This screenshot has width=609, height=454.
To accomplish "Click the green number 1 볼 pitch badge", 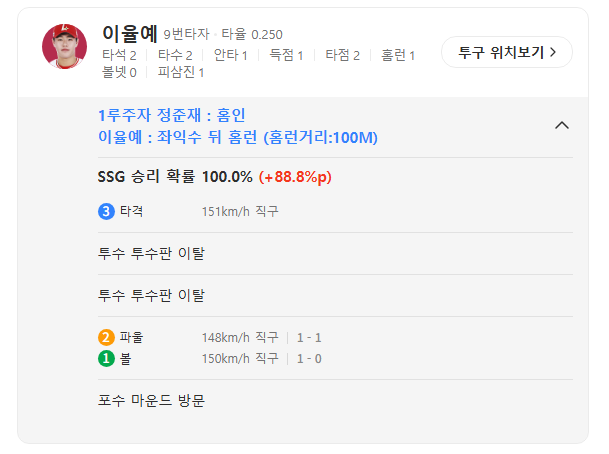I will pyautogui.click(x=106, y=358).
